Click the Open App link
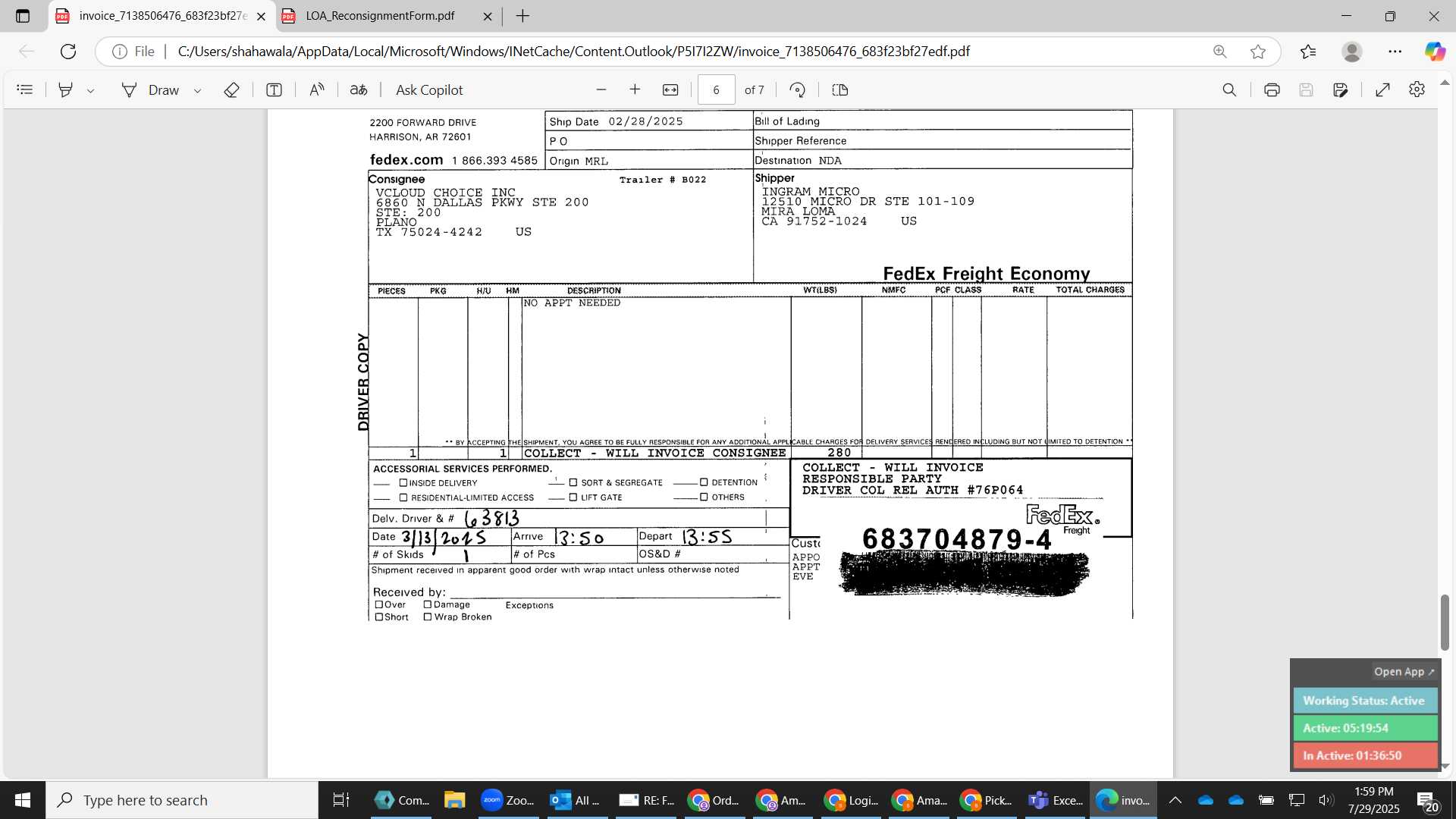The image size is (1456, 819). [1404, 672]
